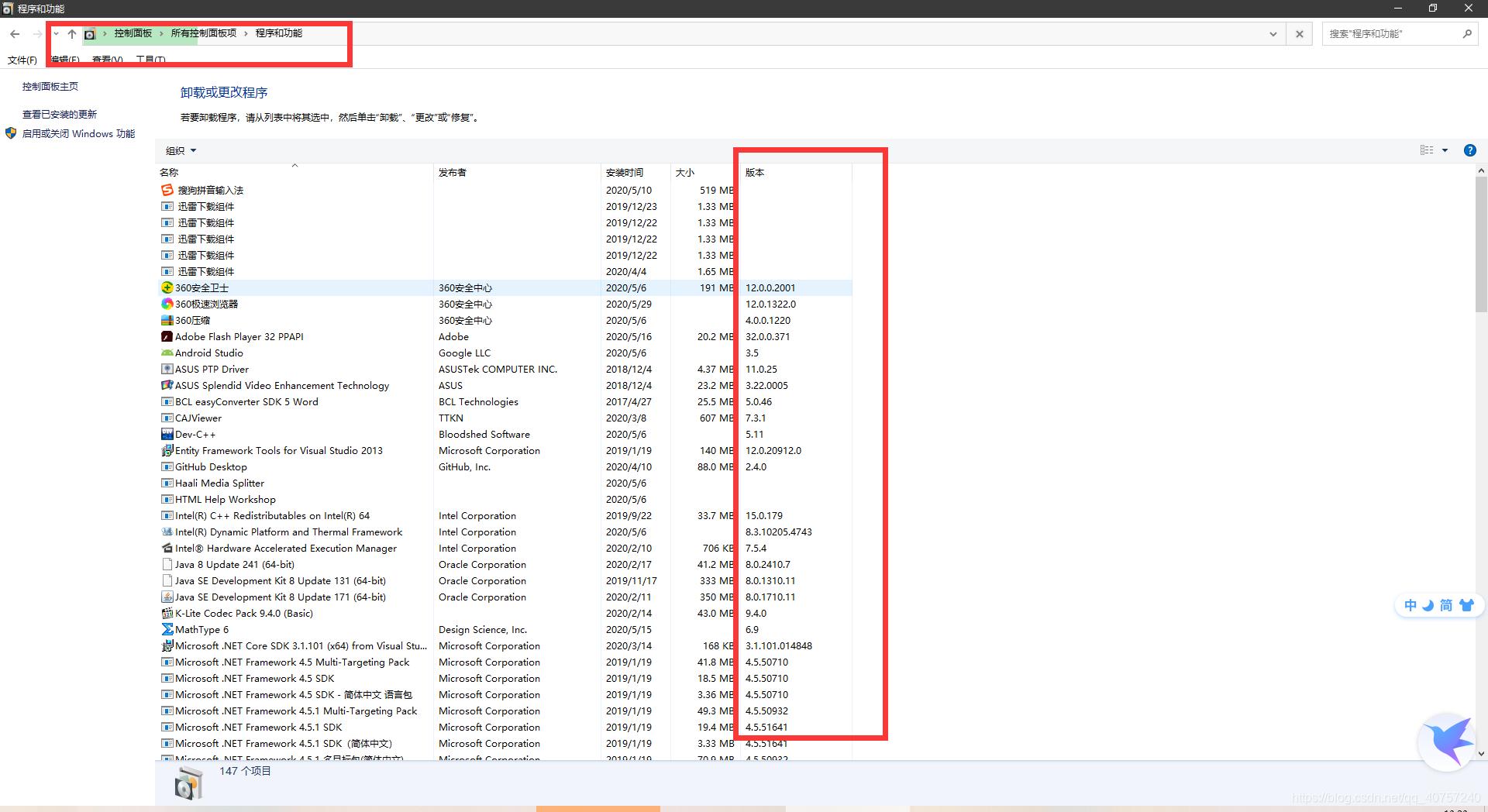Go back with the back arrow

15,33
